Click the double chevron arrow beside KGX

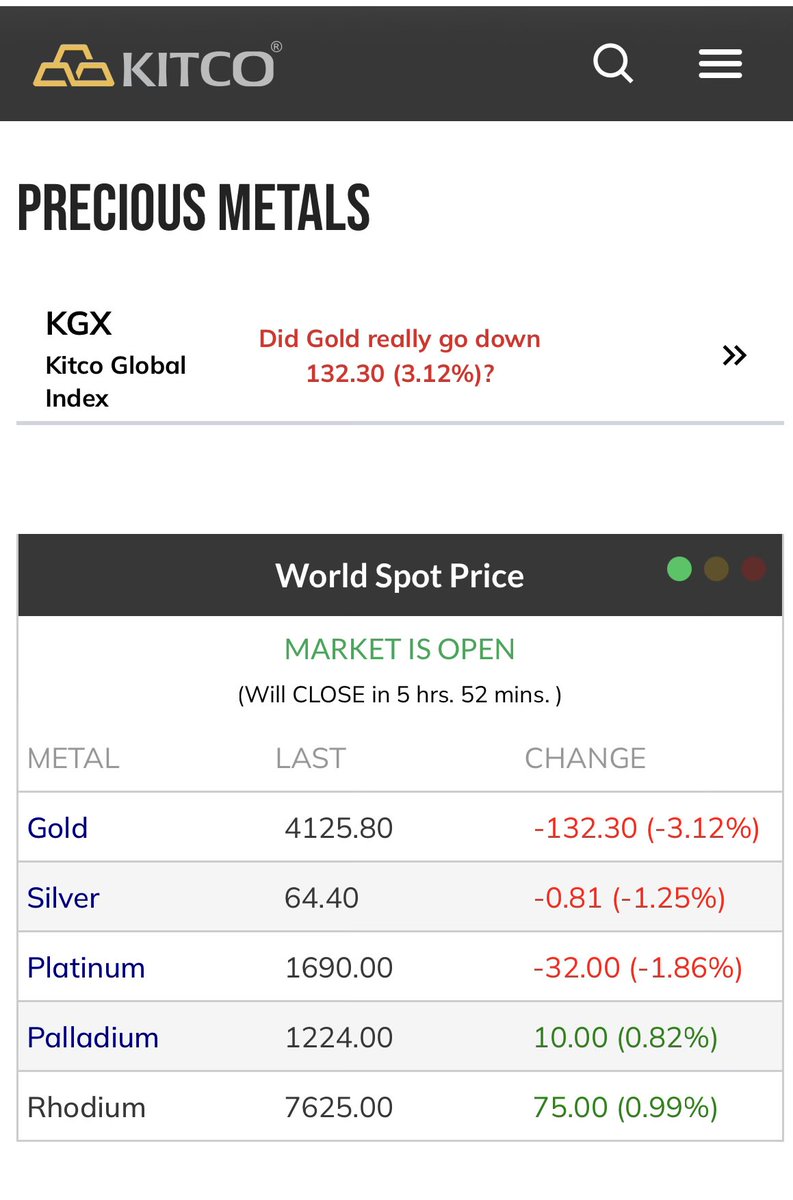point(735,355)
